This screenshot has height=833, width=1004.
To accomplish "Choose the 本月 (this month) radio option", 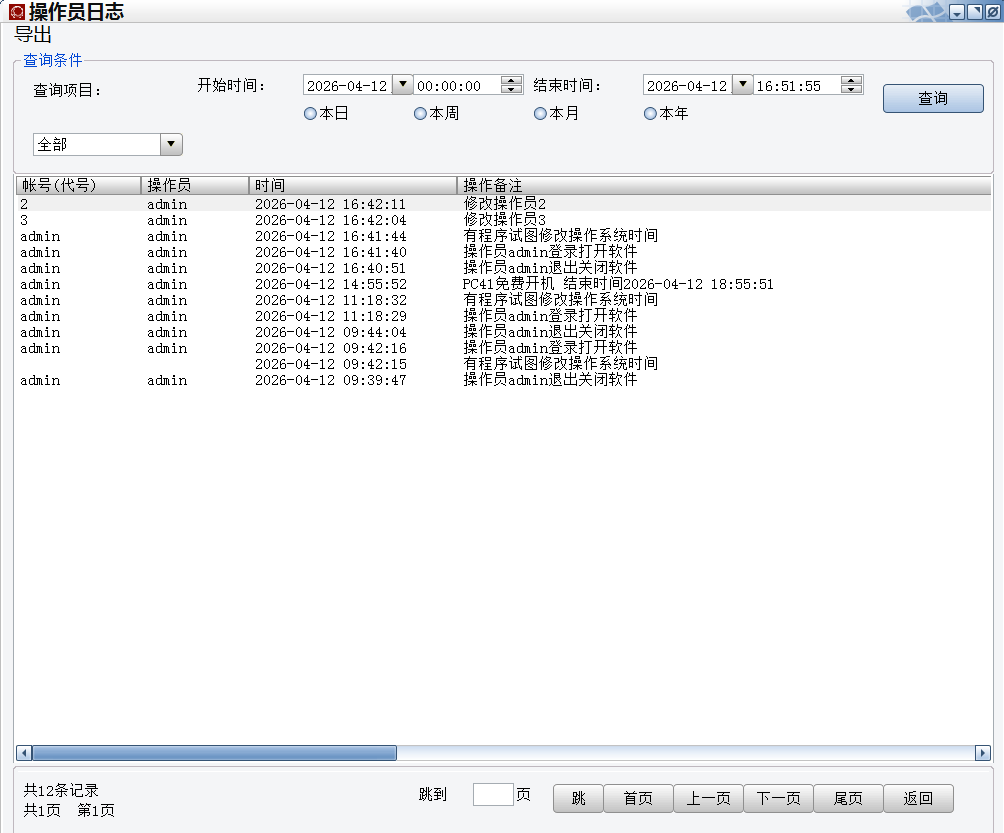I will click(540, 114).
